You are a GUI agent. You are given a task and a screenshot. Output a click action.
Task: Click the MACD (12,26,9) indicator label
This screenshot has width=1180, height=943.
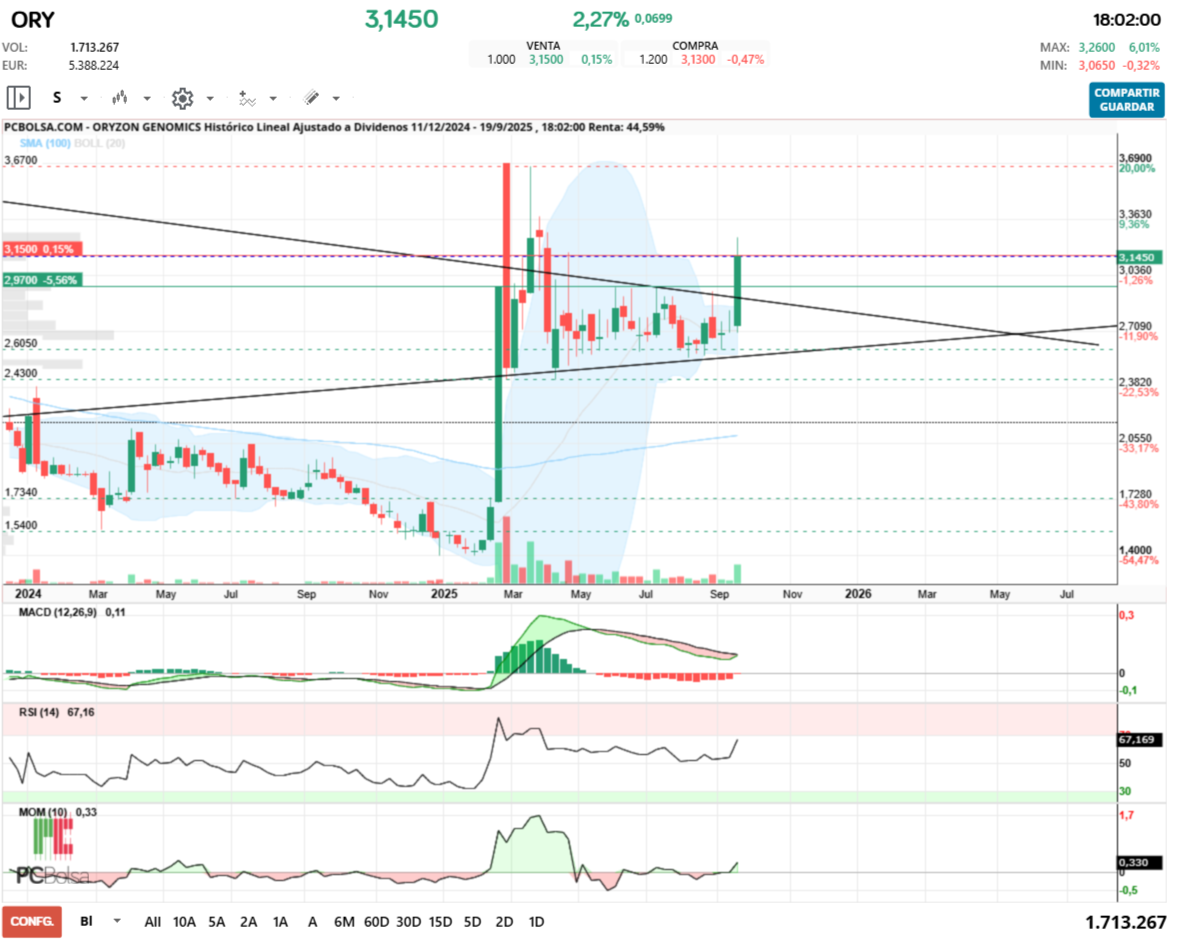tap(58, 613)
